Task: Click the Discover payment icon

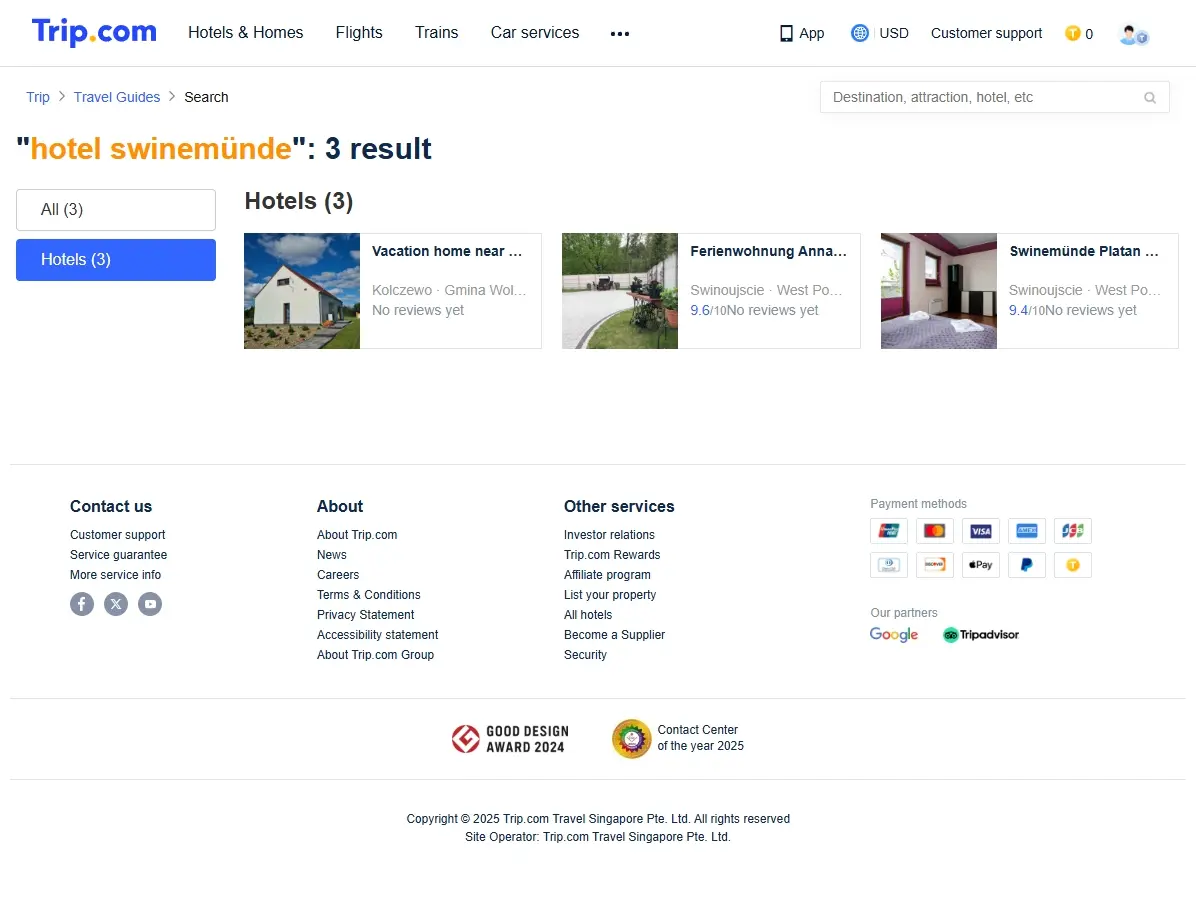Action: (934, 565)
